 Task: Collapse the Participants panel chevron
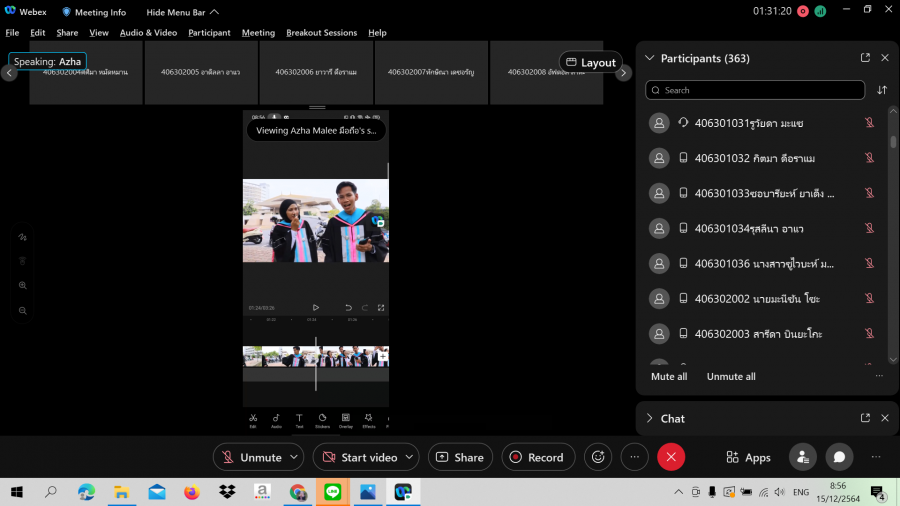[649, 58]
